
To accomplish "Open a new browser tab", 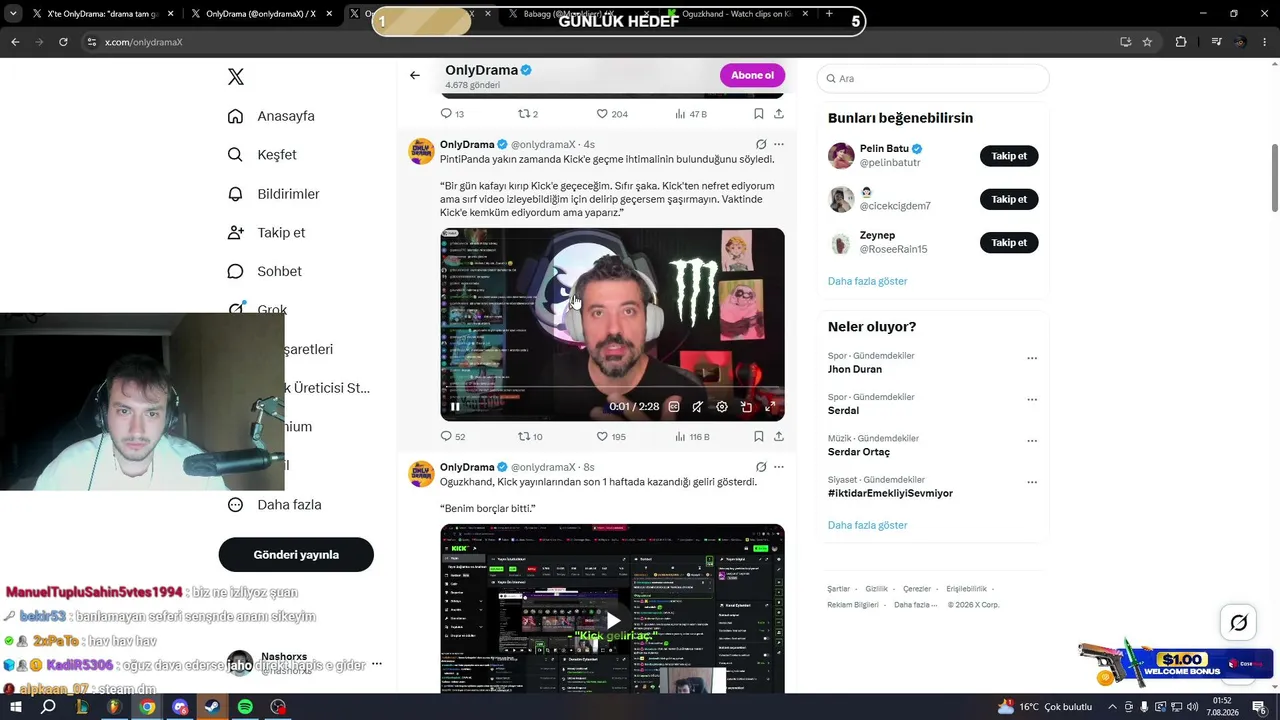I will [829, 14].
